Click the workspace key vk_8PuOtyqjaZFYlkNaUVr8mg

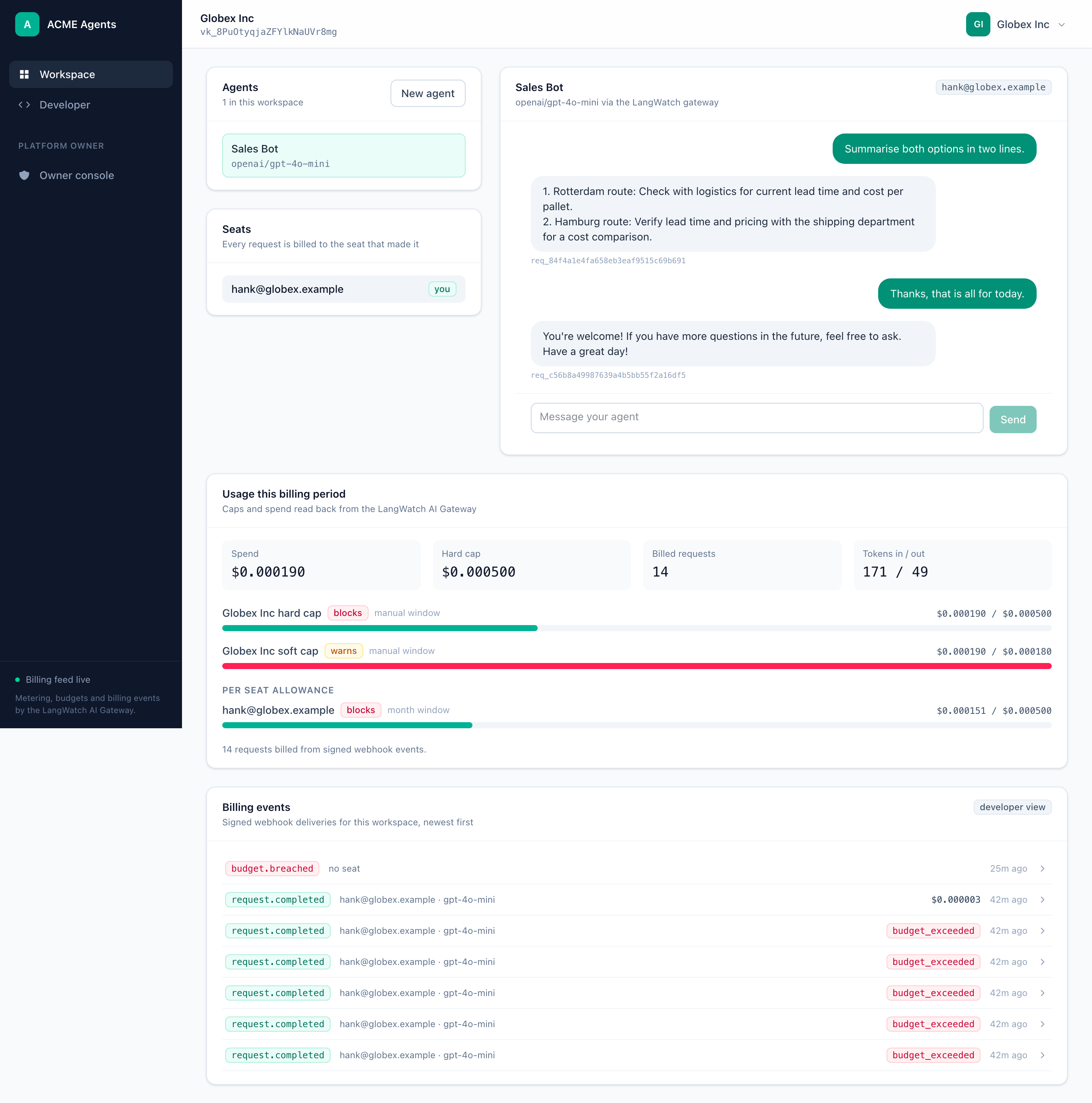coord(268,32)
